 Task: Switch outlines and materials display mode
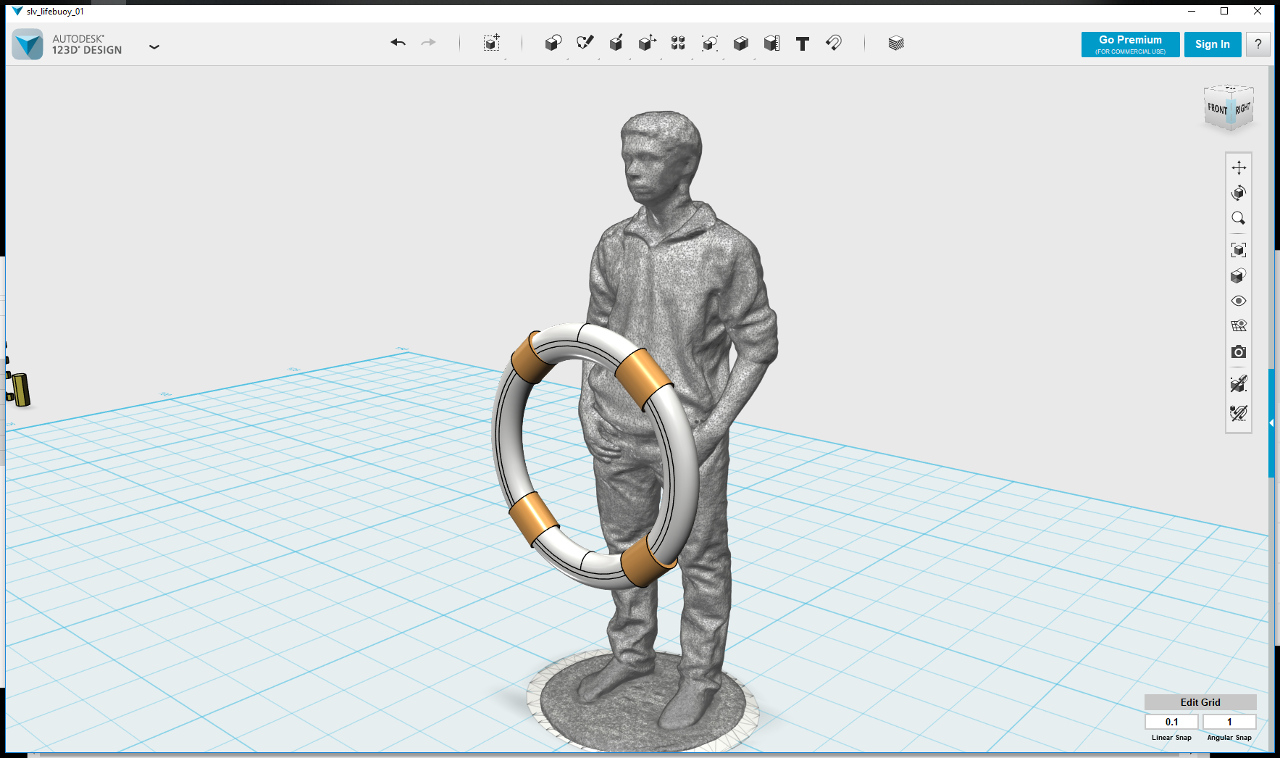1239,326
